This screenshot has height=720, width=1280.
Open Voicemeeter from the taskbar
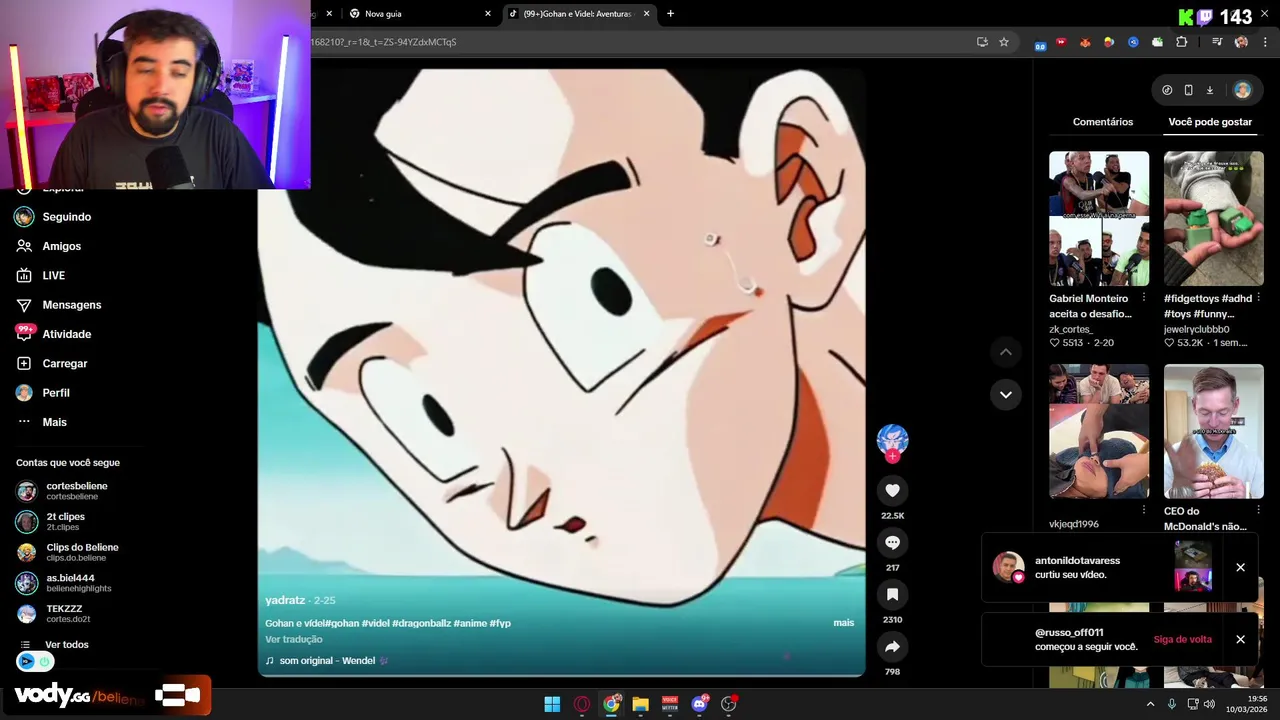point(670,704)
